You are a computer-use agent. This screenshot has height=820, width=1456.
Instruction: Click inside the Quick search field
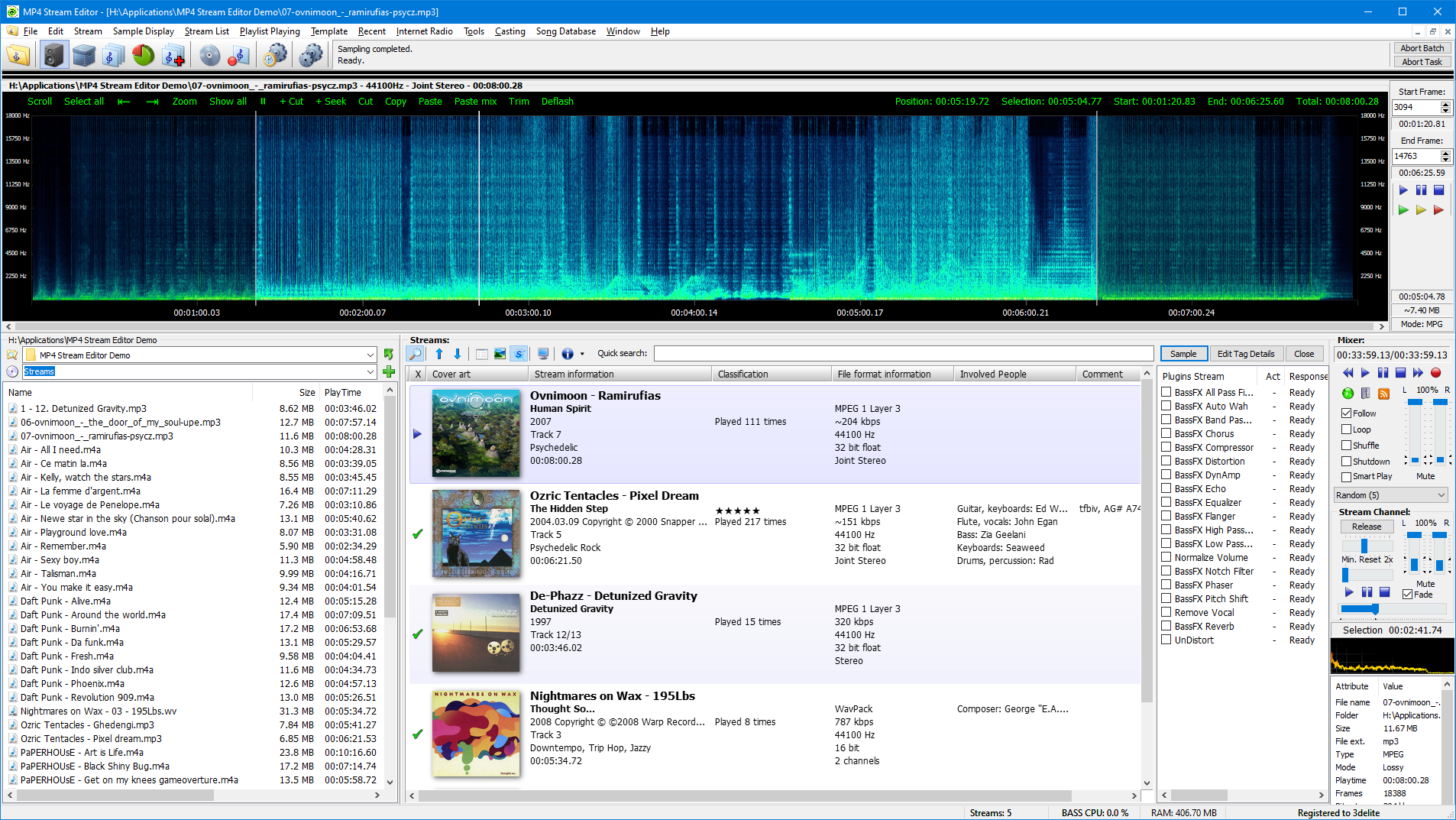(x=901, y=353)
